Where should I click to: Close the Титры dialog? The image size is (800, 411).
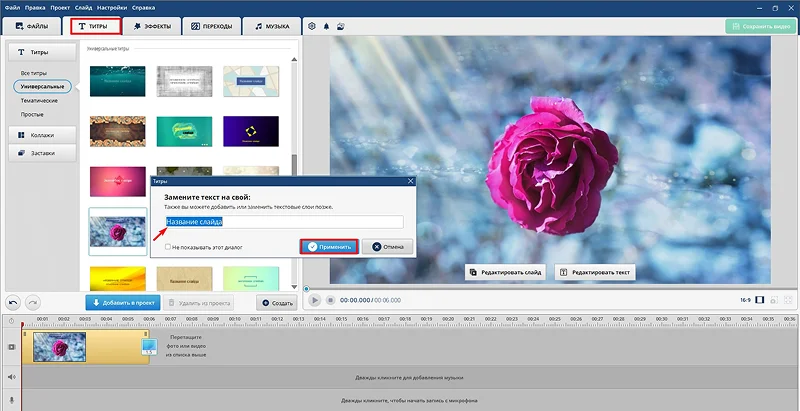click(410, 181)
